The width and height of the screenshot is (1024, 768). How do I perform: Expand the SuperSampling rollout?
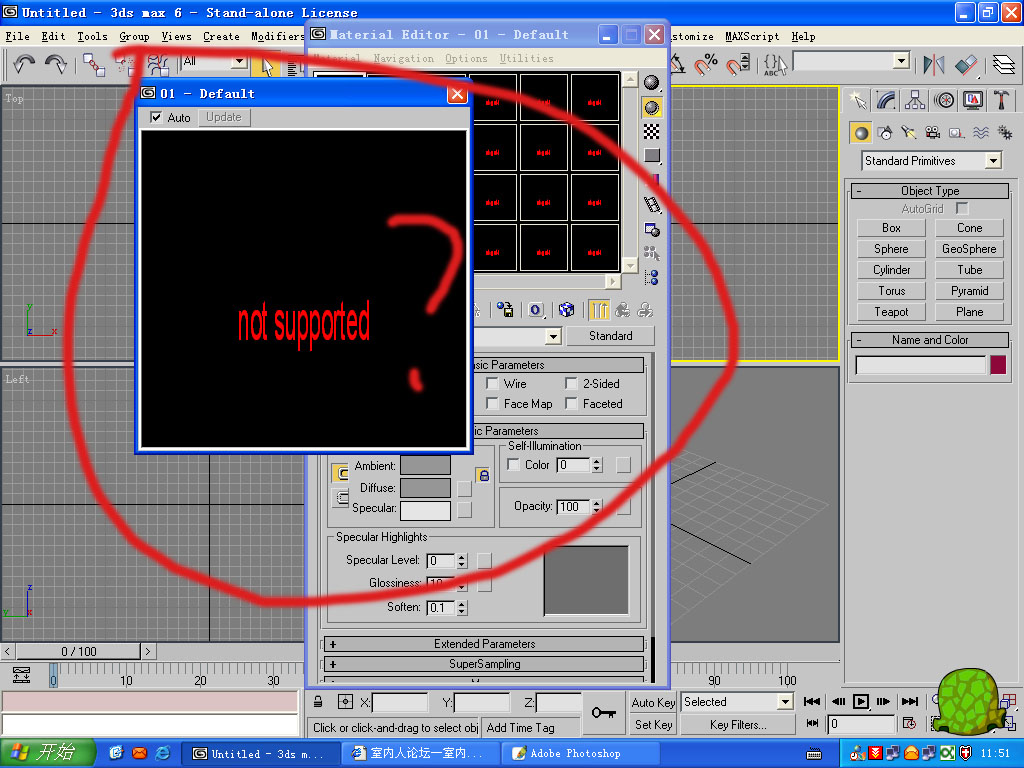484,664
